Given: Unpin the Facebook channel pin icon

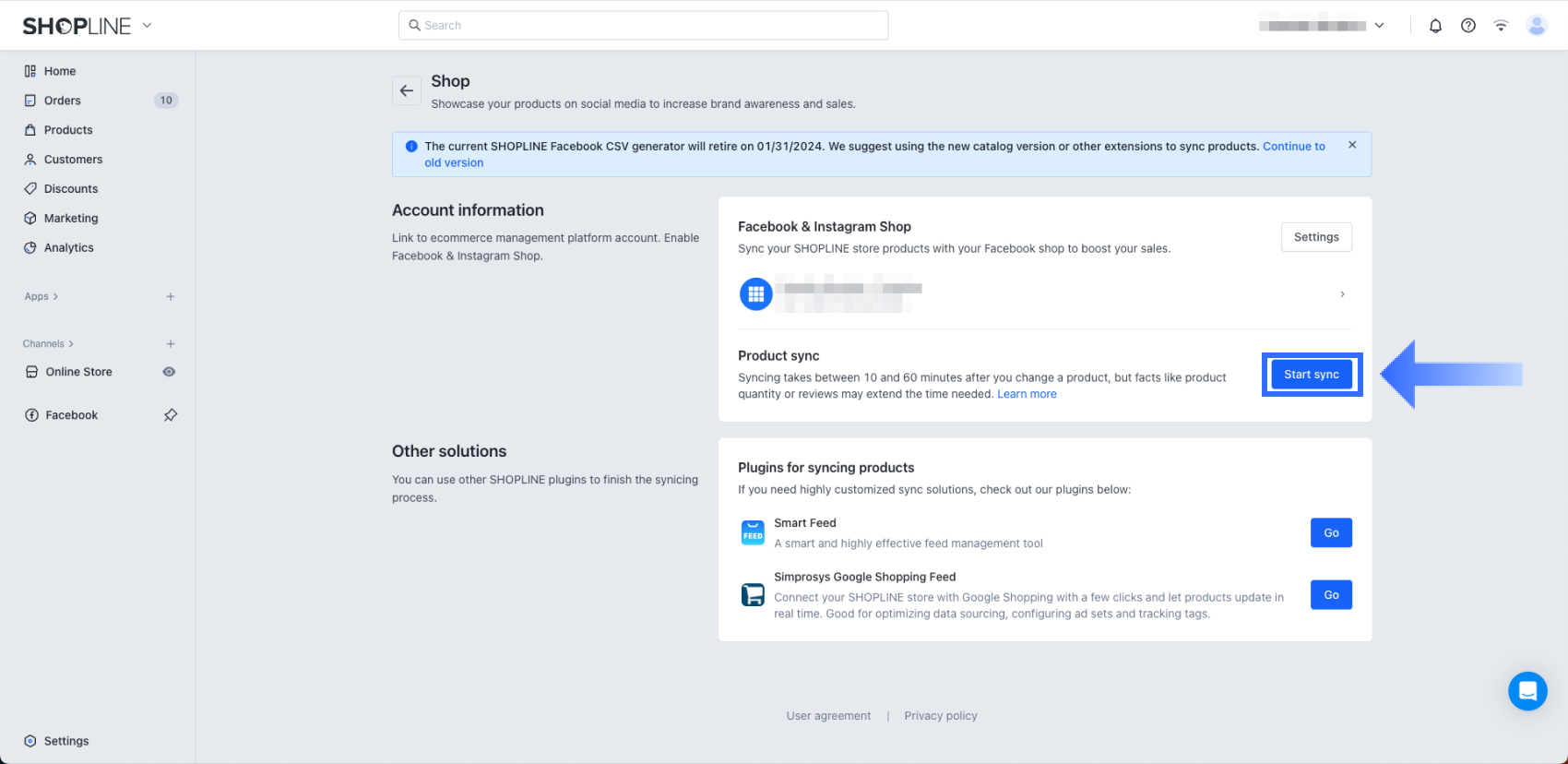Looking at the screenshot, I should click(x=171, y=415).
